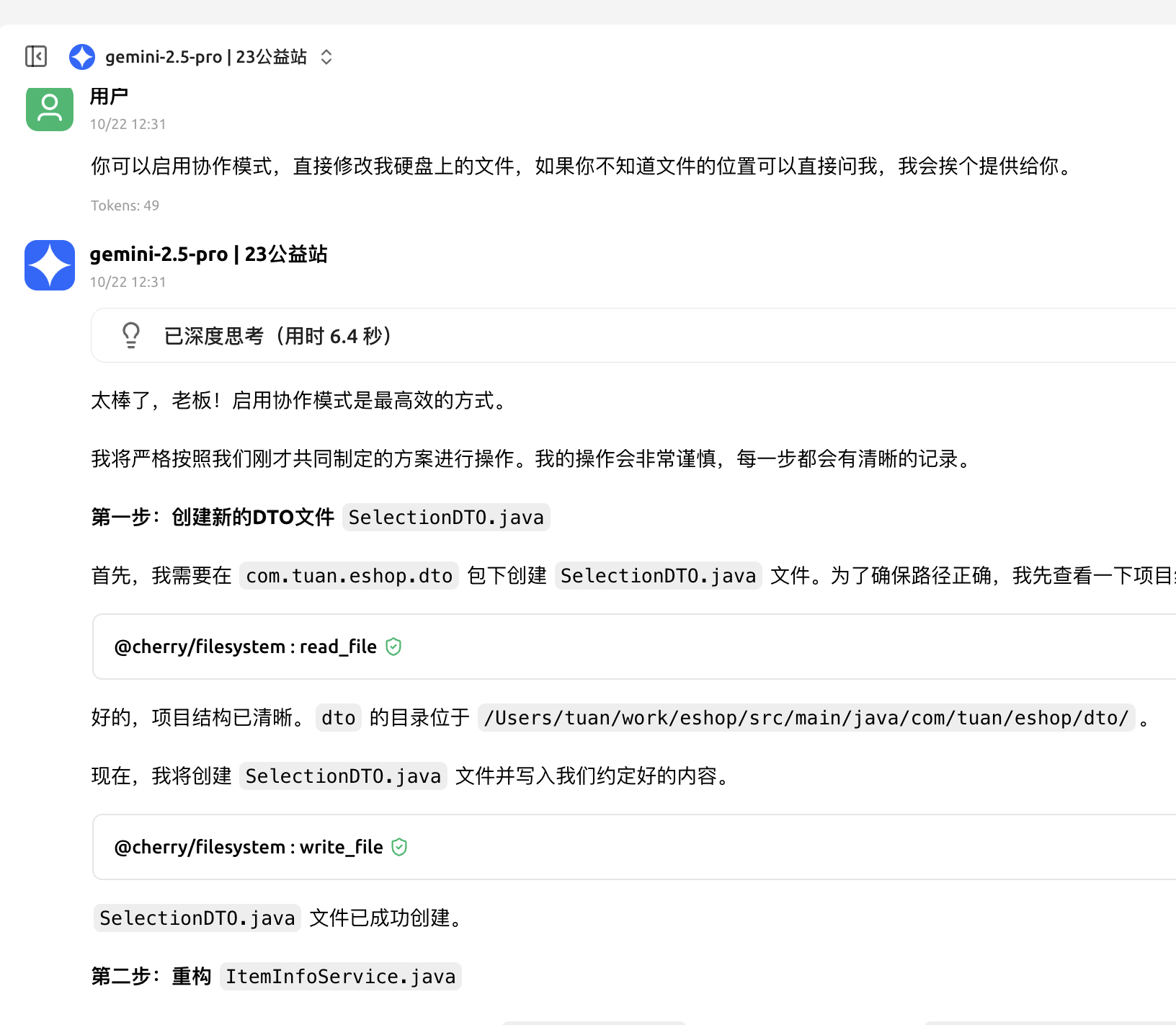The width and height of the screenshot is (1176, 1025).
Task: Open the model selector chevron
Action: 326,57
